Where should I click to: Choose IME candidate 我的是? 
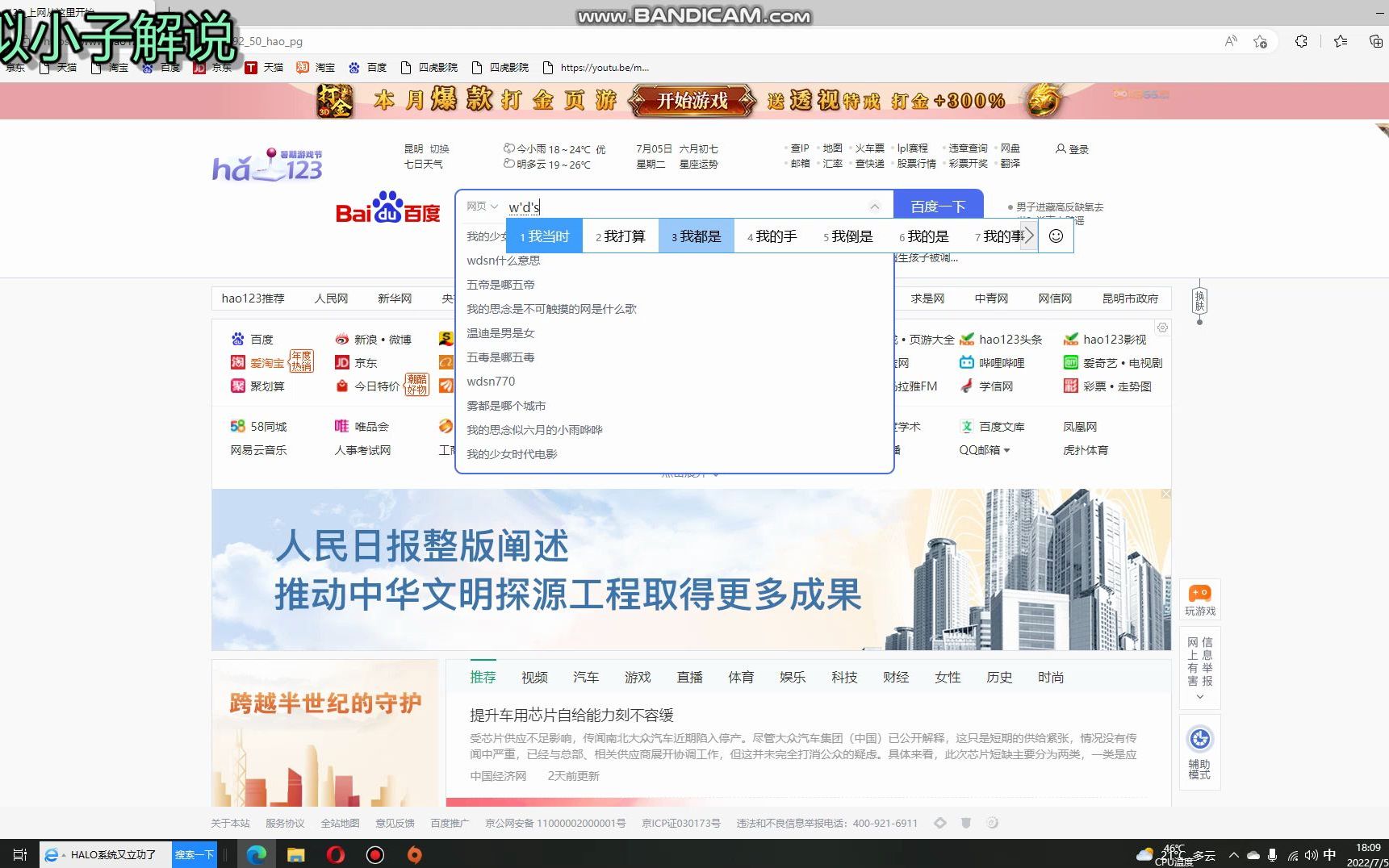point(924,236)
